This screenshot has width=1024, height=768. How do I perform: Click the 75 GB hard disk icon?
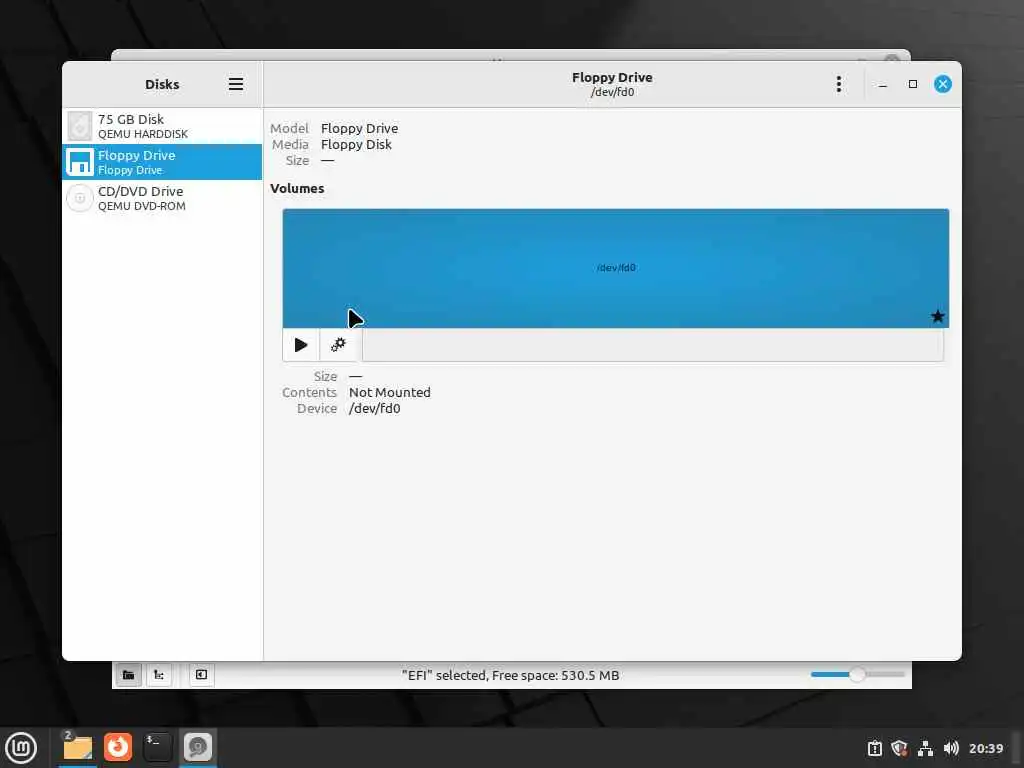click(x=80, y=126)
